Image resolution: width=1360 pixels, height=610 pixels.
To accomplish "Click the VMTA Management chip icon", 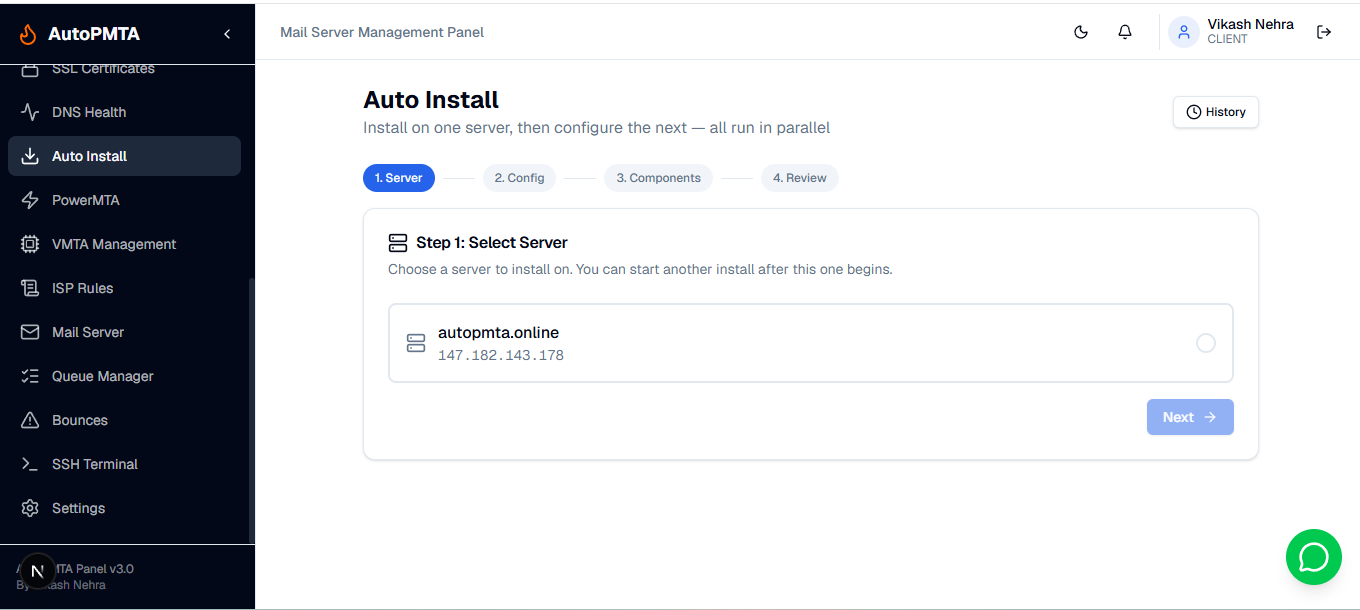I will [30, 244].
